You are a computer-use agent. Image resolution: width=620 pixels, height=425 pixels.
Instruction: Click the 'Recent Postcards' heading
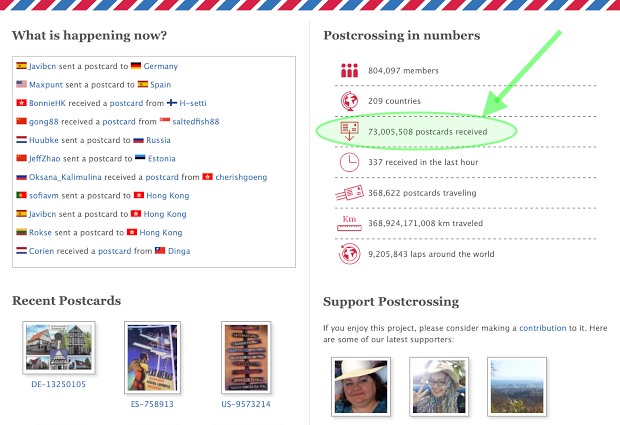click(66, 300)
